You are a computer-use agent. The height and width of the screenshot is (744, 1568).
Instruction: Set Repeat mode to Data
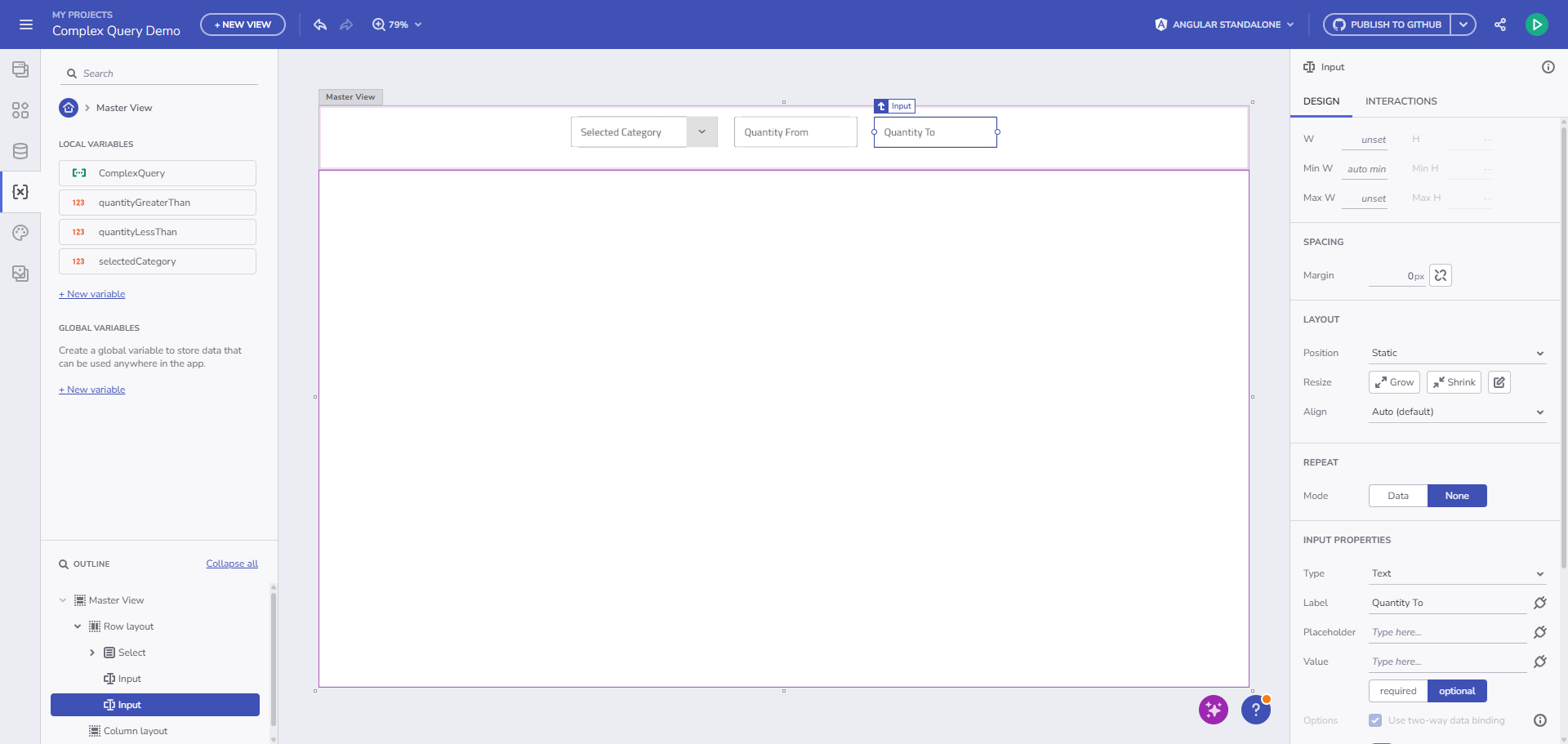[1397, 496]
